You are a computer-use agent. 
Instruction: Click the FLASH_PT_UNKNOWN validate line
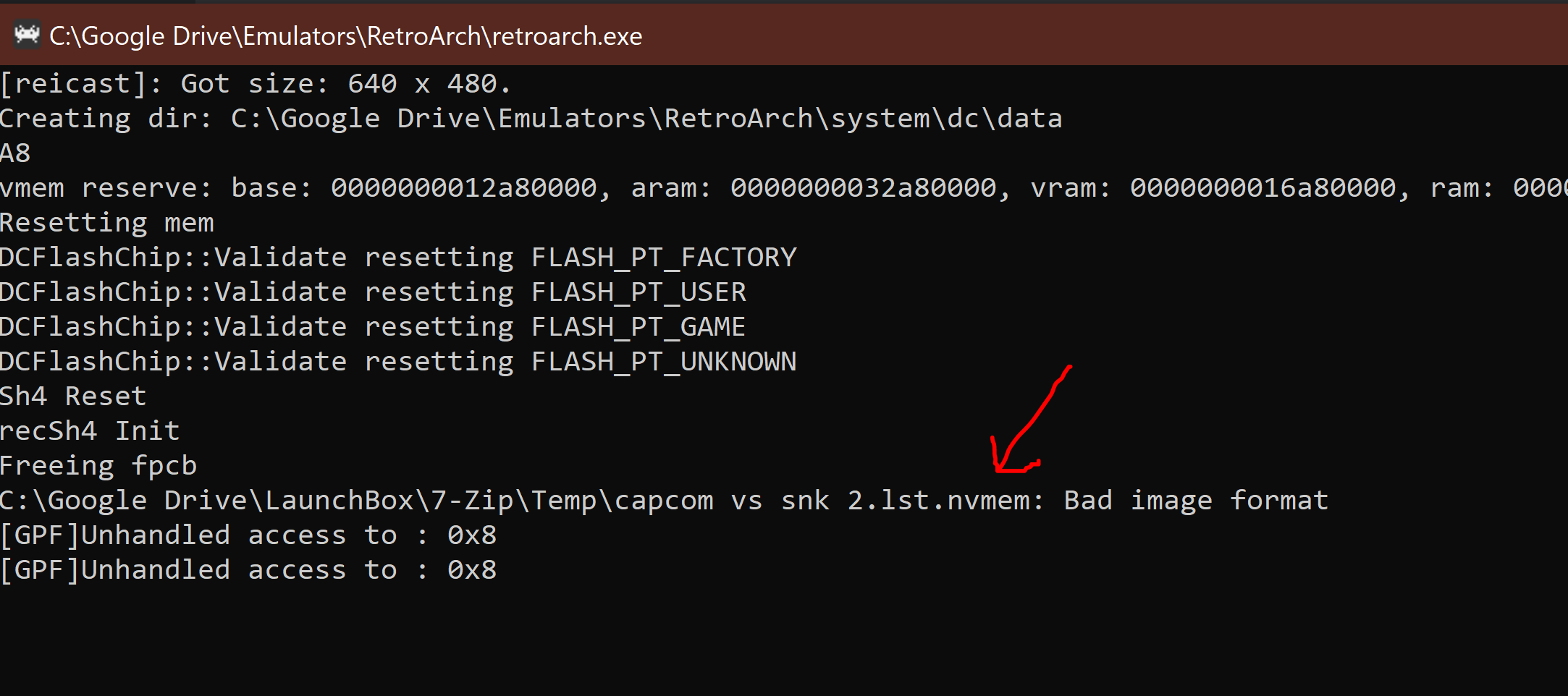coord(398,362)
